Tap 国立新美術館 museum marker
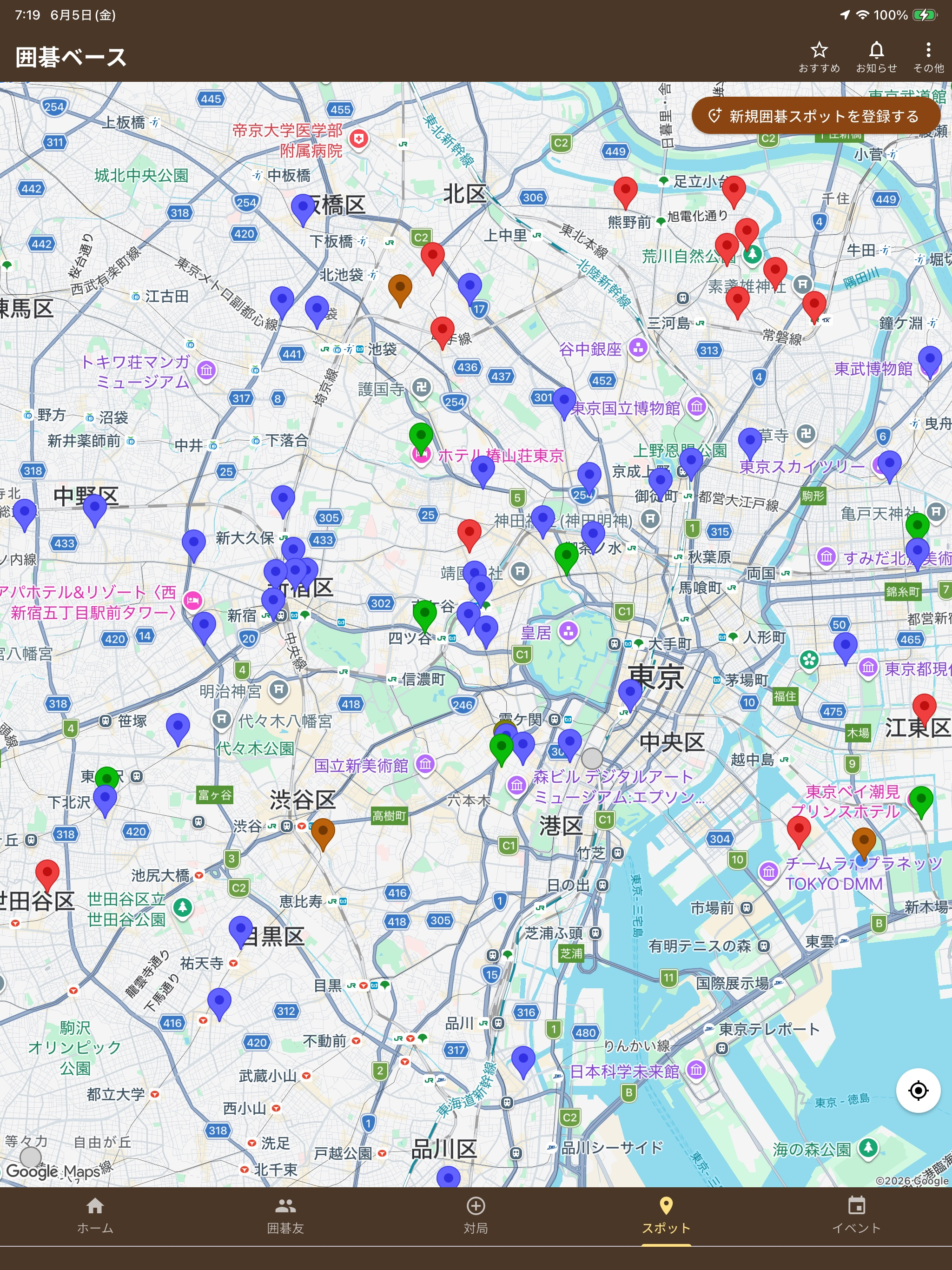The image size is (952, 1270). [x=425, y=764]
